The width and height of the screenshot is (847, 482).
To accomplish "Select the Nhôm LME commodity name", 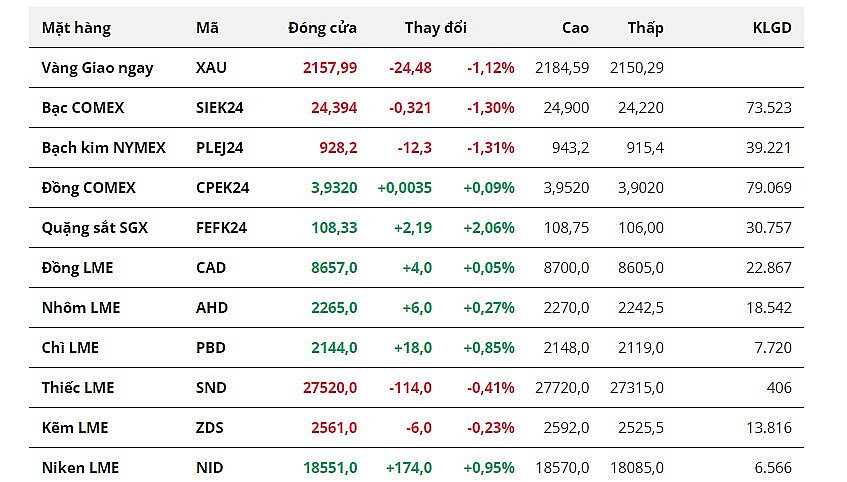I will tap(80, 308).
